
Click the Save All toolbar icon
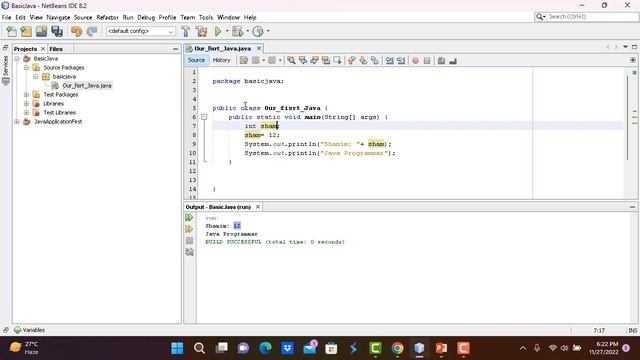(x=57, y=31)
